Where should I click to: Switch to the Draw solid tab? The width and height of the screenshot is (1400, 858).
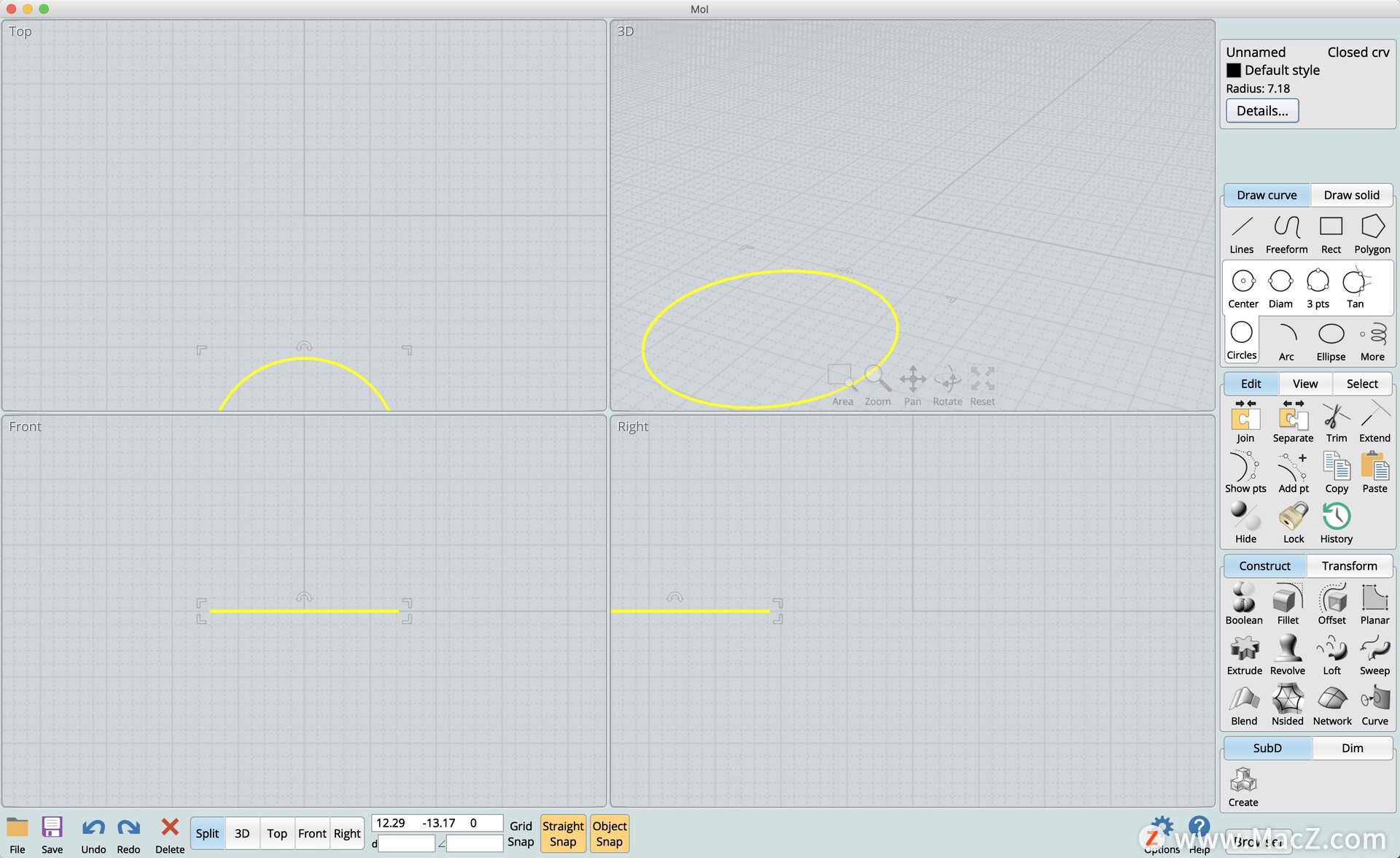[x=1351, y=195]
